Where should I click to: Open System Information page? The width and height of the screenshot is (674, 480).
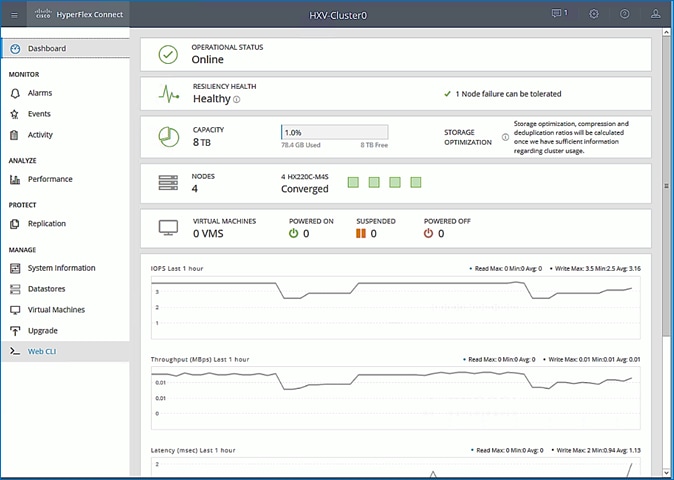pos(61,268)
